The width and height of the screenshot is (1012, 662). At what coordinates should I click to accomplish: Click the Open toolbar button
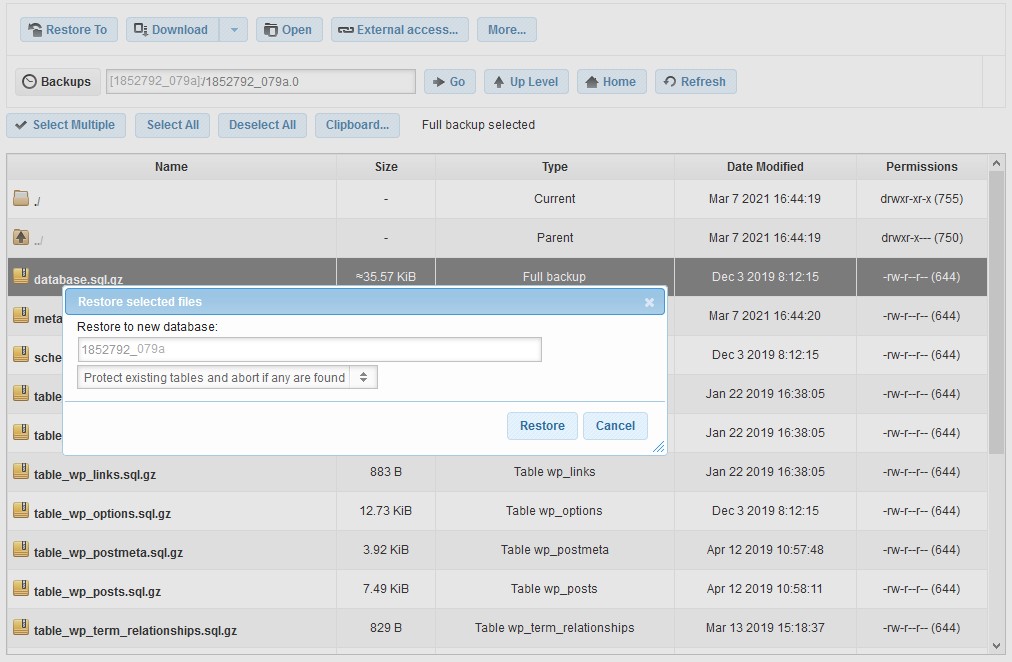[x=288, y=30]
